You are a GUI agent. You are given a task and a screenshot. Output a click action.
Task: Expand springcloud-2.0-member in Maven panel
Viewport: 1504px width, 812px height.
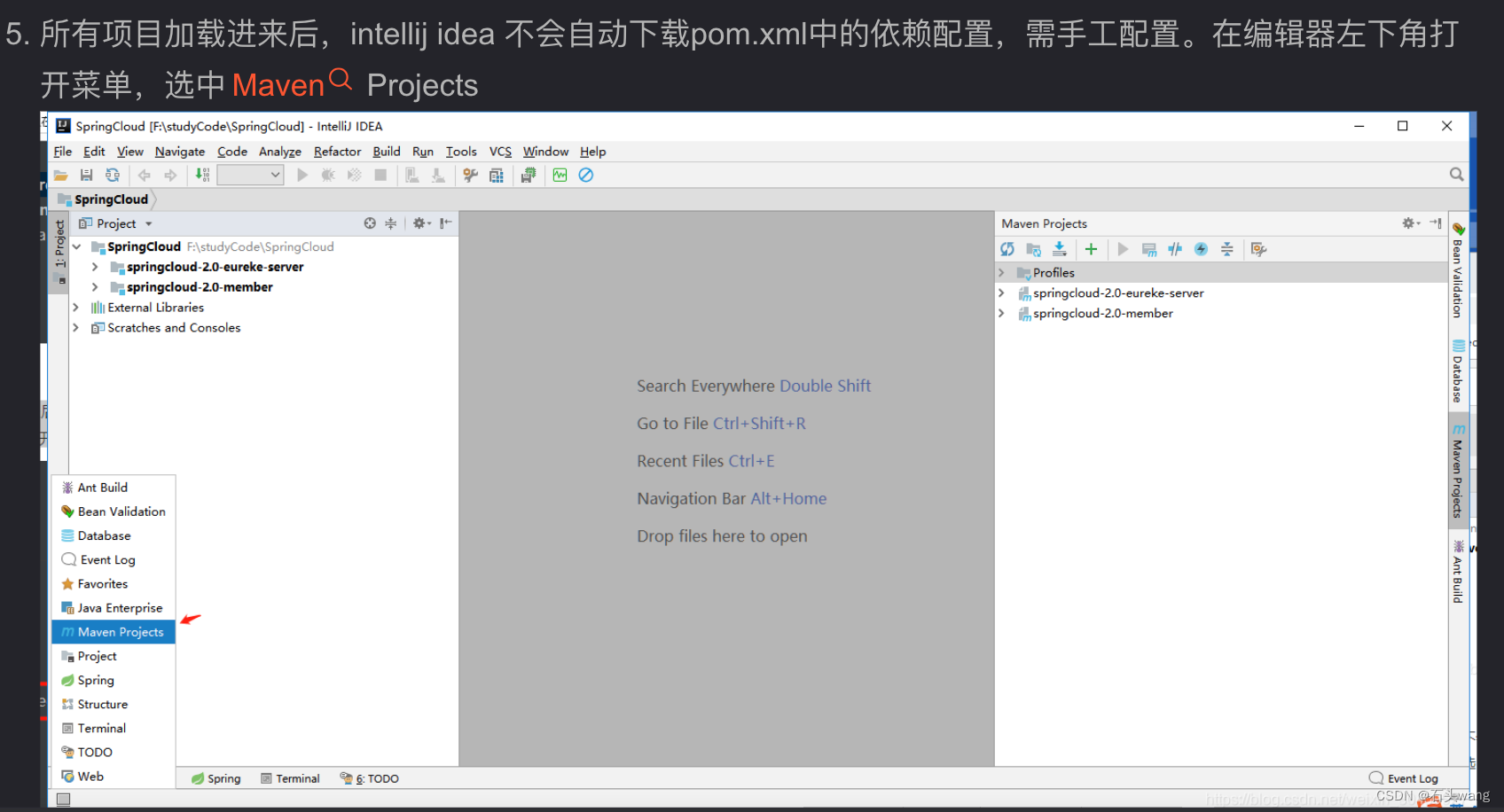(x=1002, y=314)
